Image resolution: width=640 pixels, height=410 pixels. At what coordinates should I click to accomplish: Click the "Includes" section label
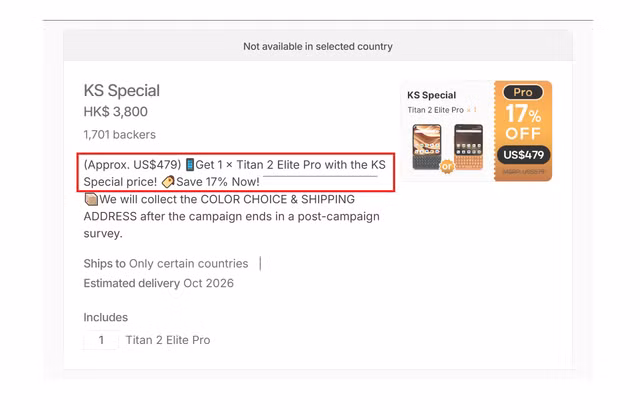pyautogui.click(x=105, y=317)
